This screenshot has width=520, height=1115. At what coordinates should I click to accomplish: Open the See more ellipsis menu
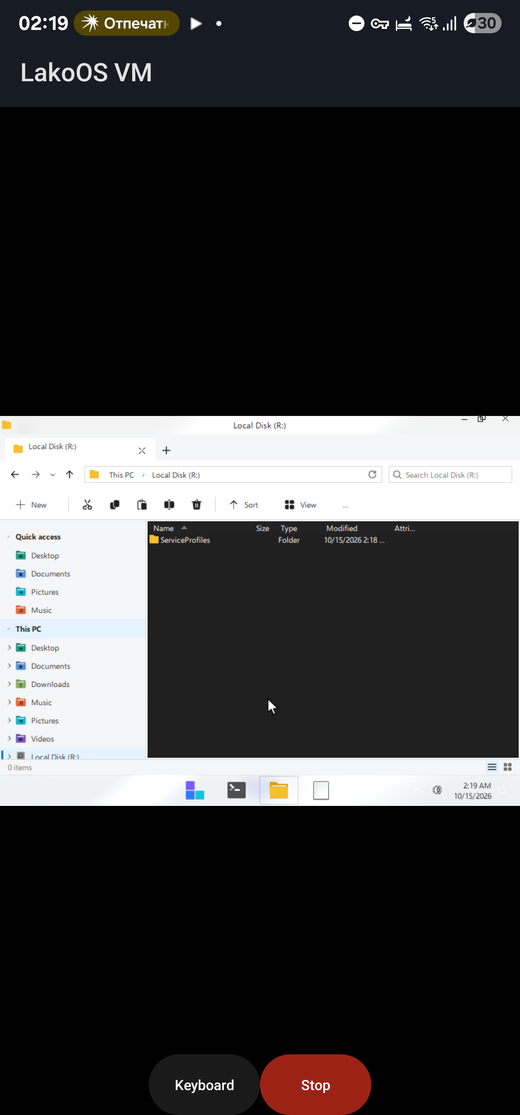pos(345,506)
